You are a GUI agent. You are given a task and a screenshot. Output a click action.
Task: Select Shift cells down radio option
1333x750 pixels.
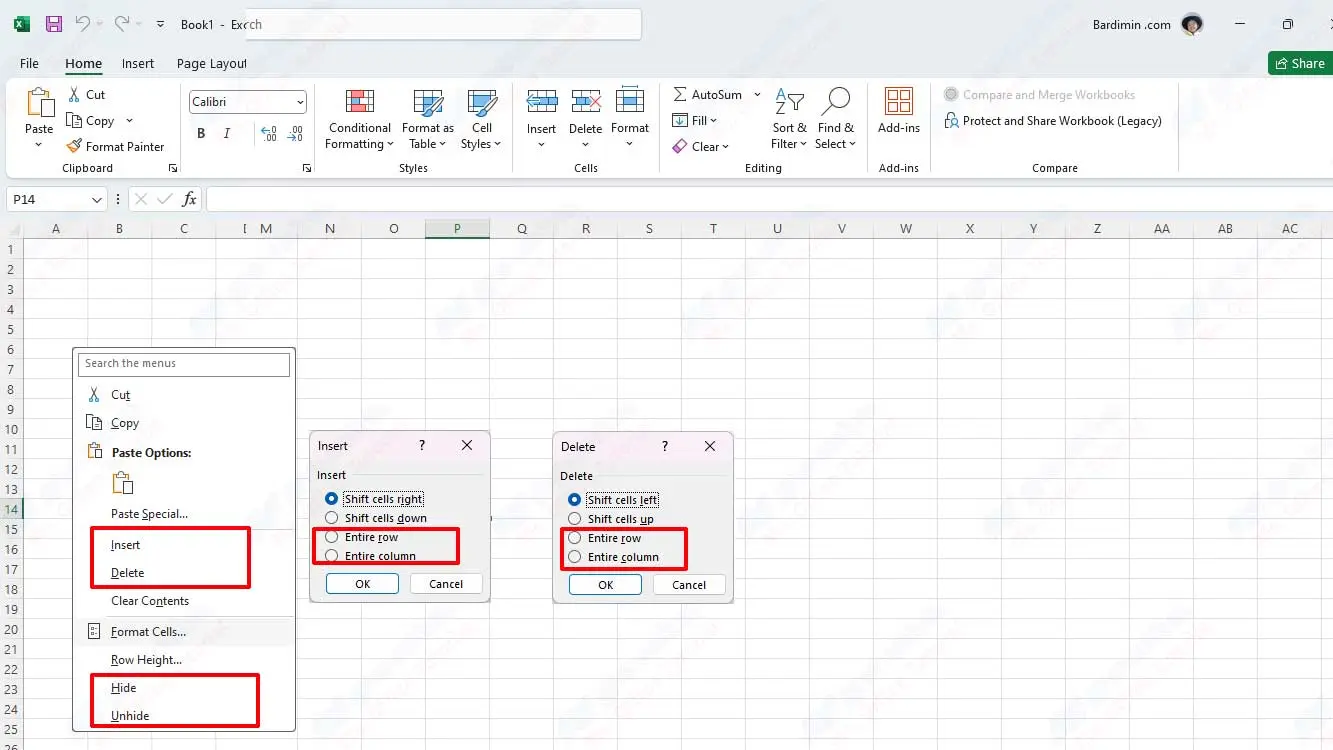[332, 518]
